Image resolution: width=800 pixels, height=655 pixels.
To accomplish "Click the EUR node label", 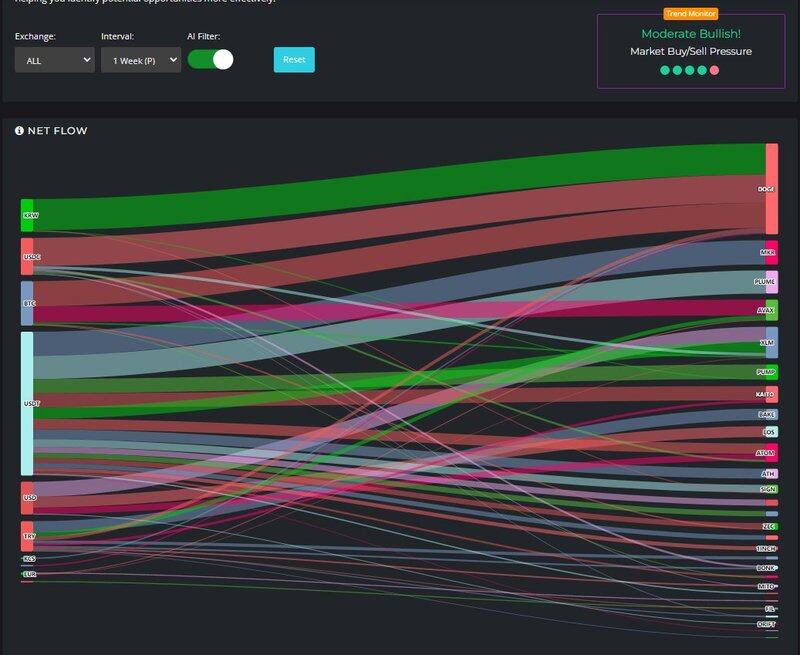I will (30, 574).
